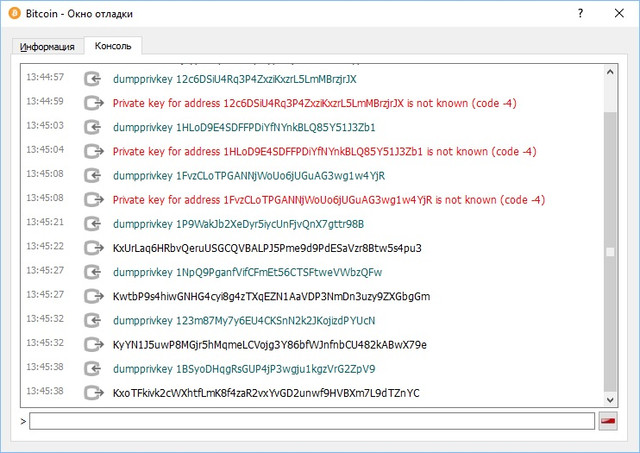Clear the console with the red button
Image resolution: width=640 pixels, height=453 pixels.
608,421
